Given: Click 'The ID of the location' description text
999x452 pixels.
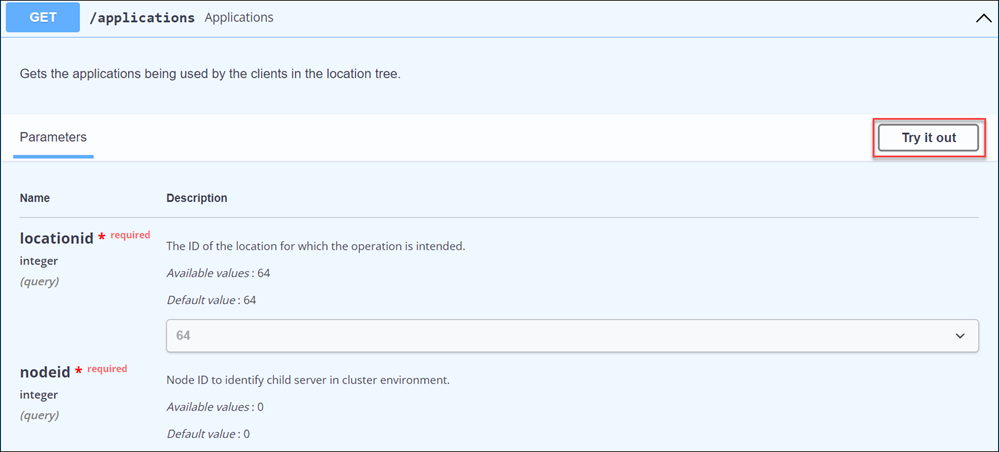Looking at the screenshot, I should (315, 246).
